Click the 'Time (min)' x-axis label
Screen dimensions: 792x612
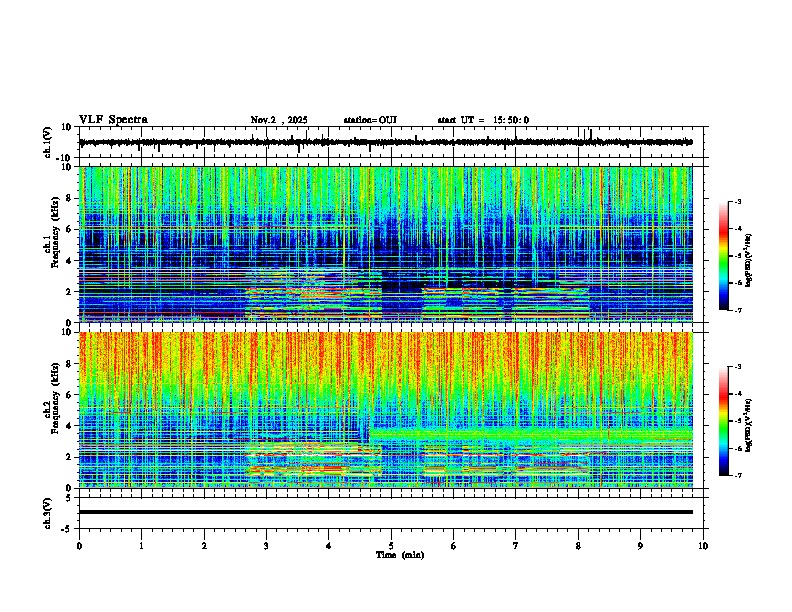[400, 555]
